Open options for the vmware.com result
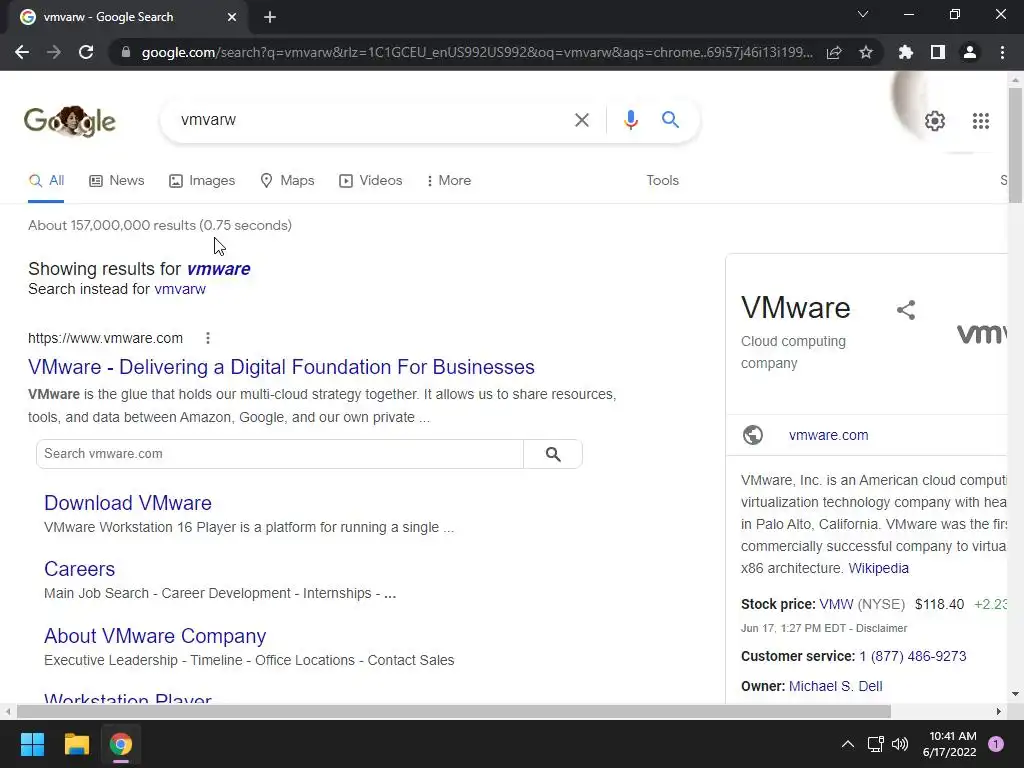 tap(208, 338)
